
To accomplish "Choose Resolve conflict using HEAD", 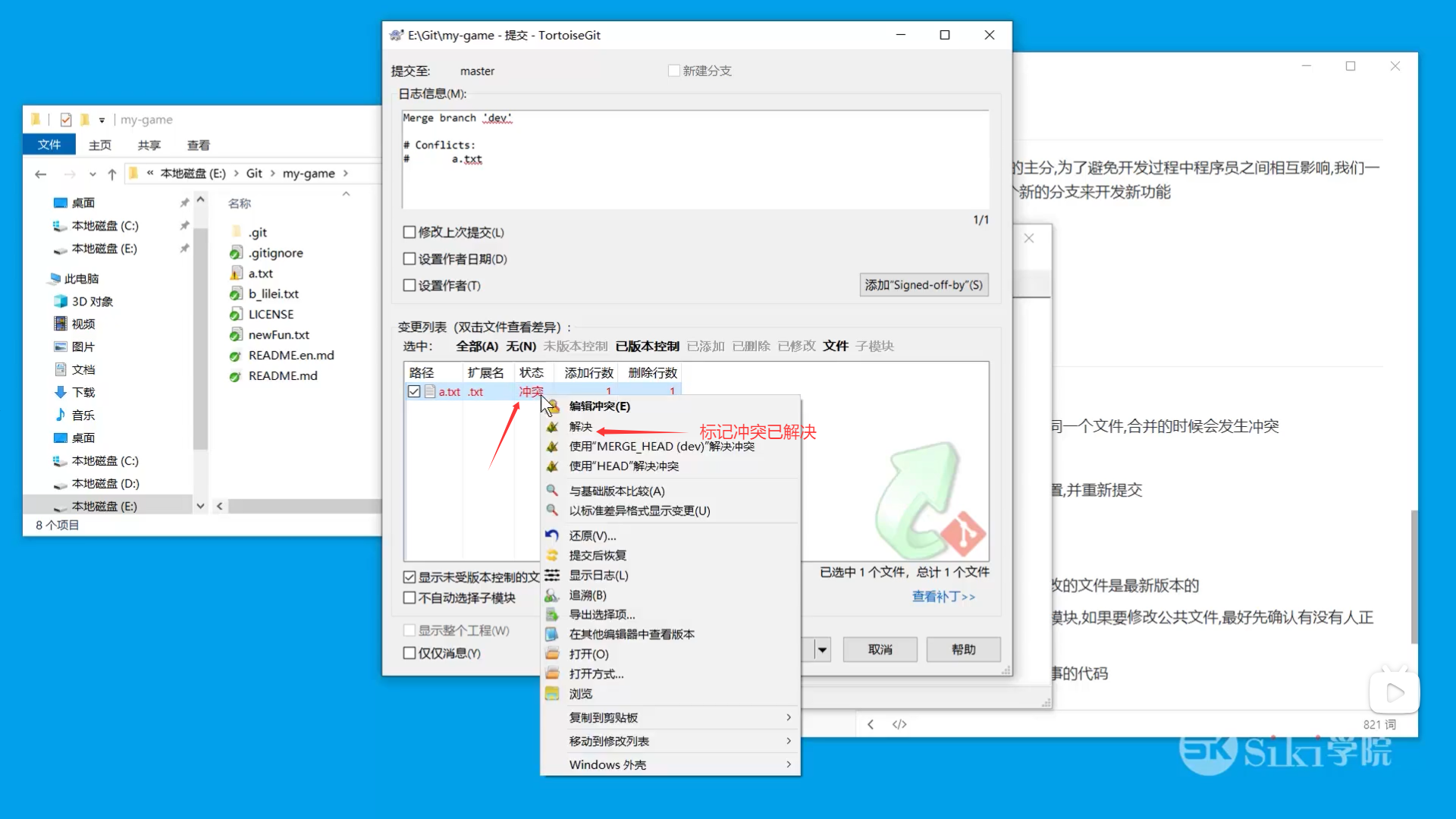I will coord(623,466).
